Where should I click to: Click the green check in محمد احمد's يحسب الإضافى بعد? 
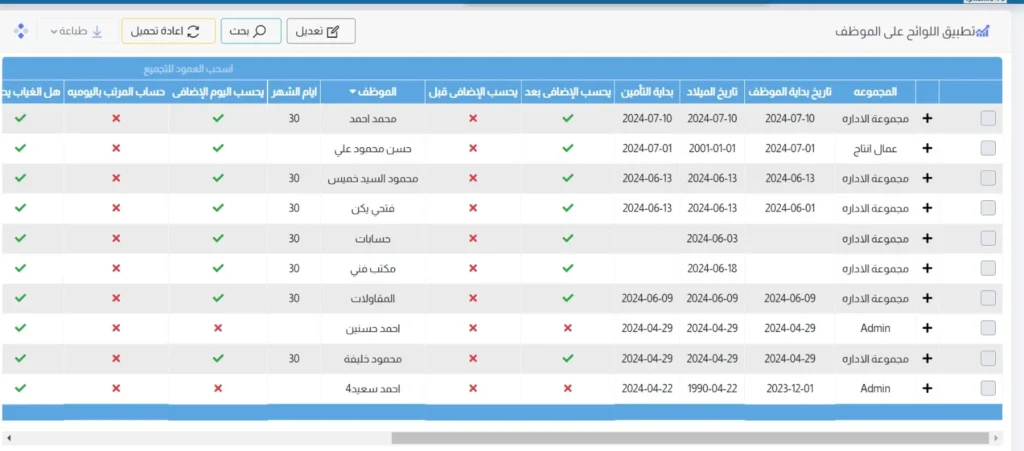[568, 118]
